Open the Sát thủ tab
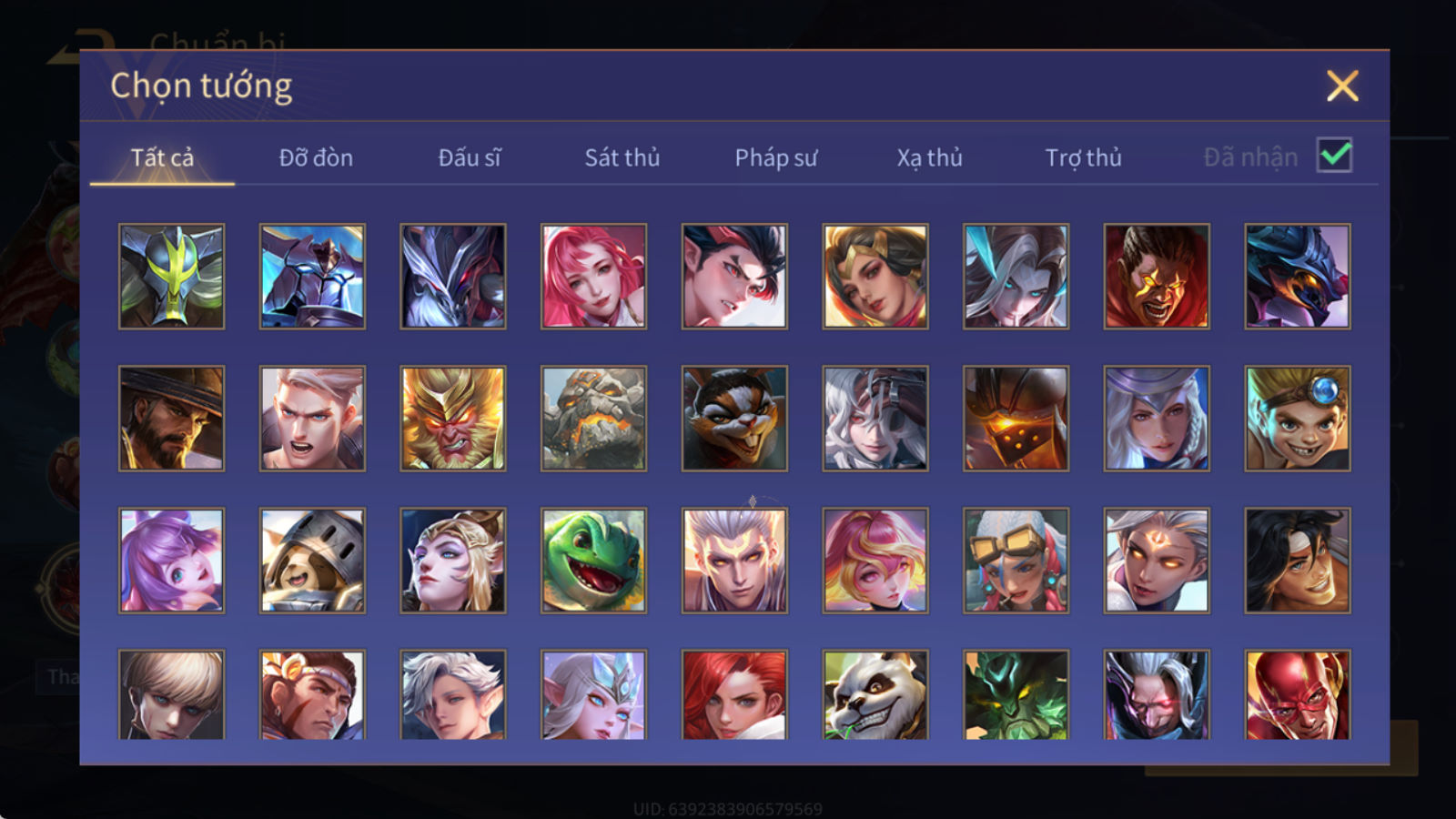The height and width of the screenshot is (819, 1456). point(622,157)
